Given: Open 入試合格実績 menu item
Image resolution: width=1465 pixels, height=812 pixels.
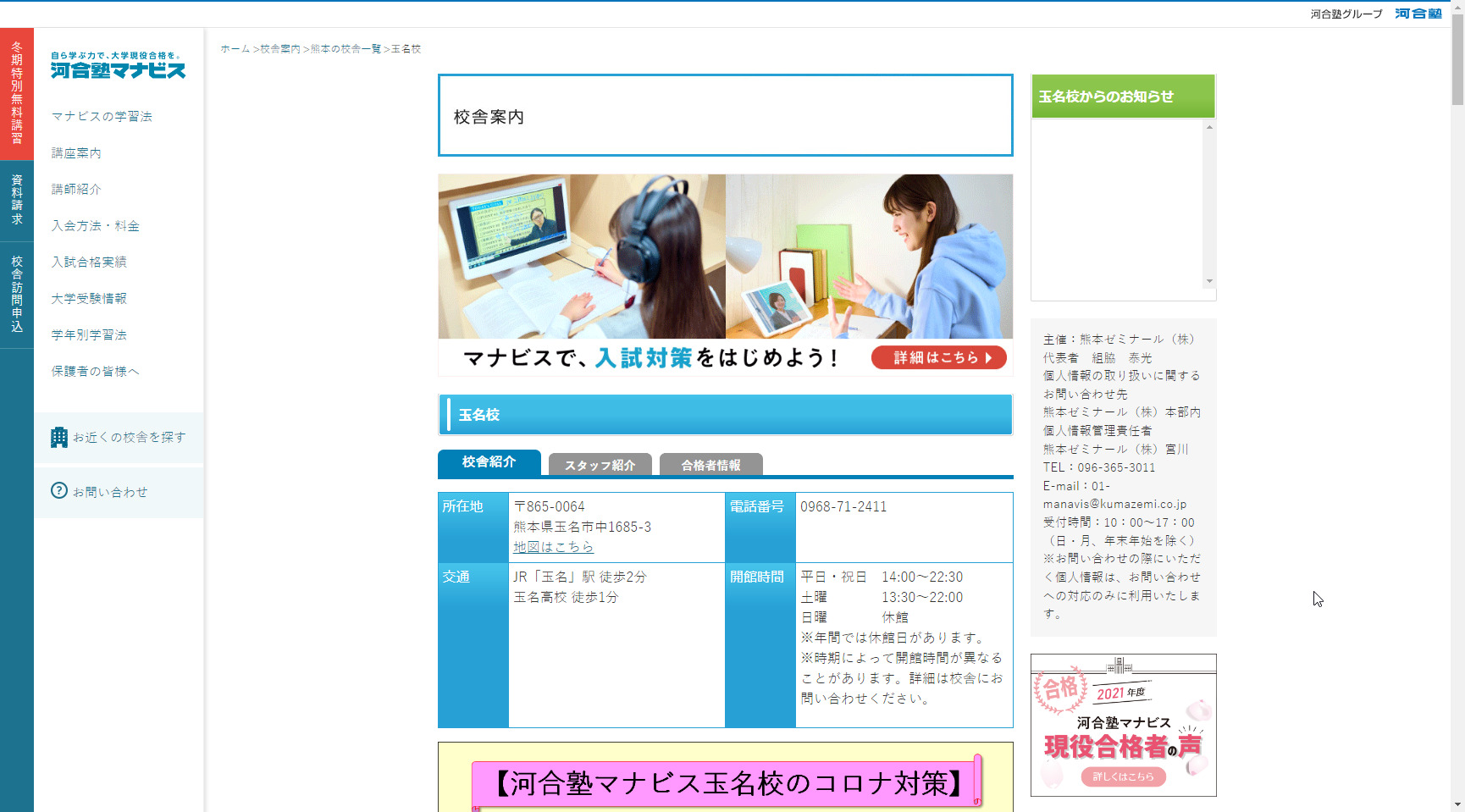Looking at the screenshot, I should 89,262.
